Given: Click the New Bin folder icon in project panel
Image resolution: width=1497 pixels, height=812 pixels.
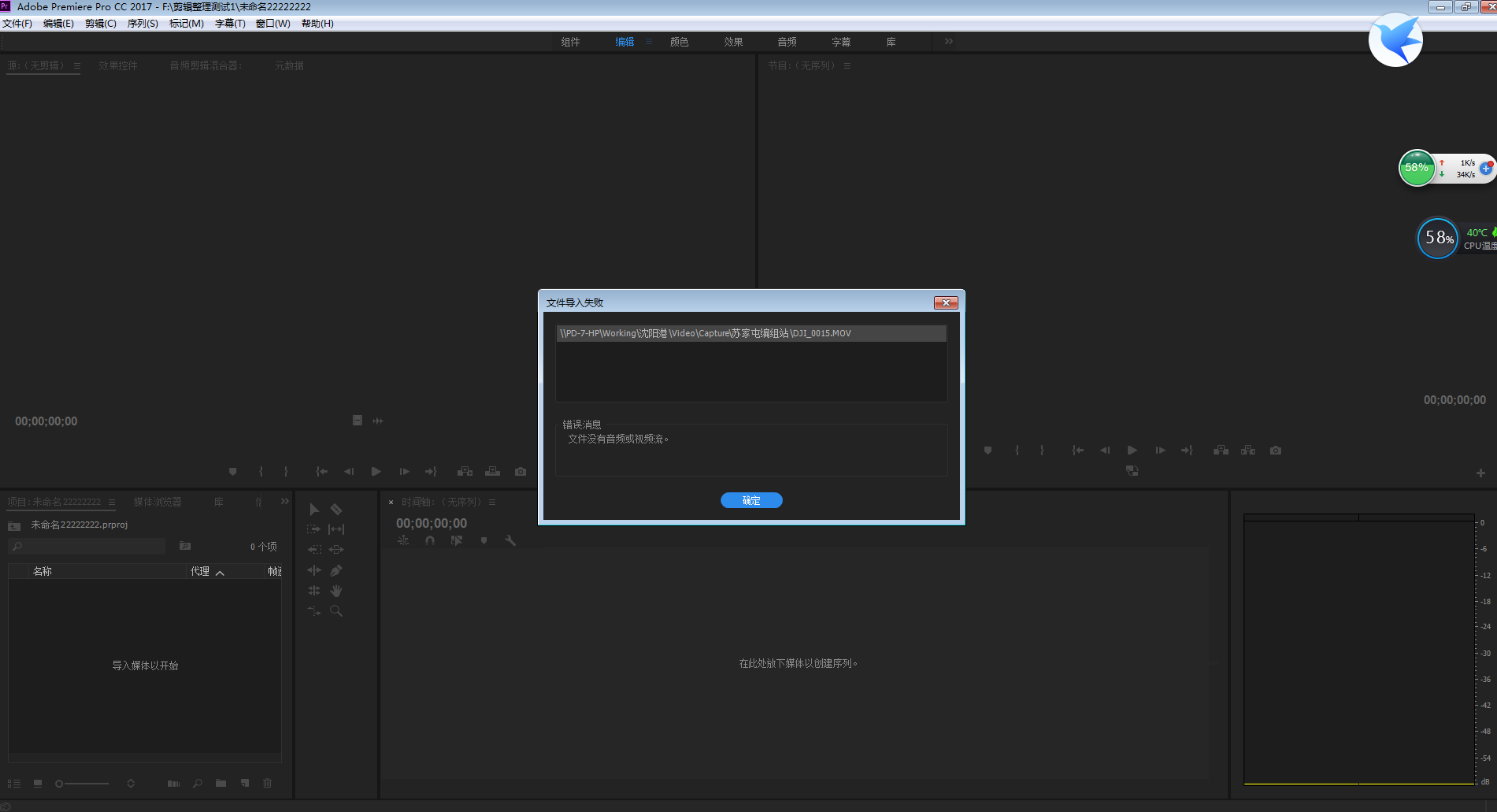Looking at the screenshot, I should [221, 783].
